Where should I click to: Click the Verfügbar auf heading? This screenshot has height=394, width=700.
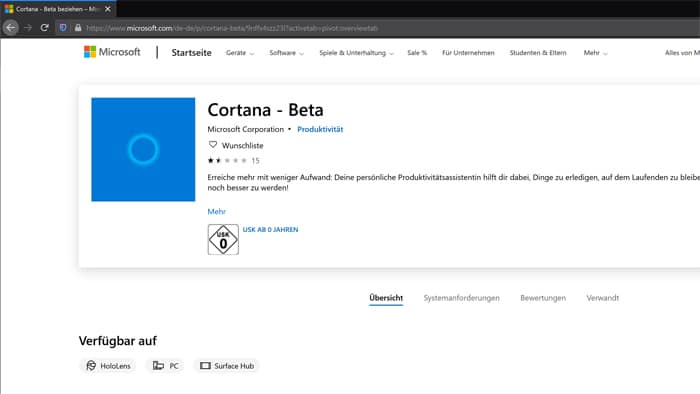pyautogui.click(x=117, y=341)
